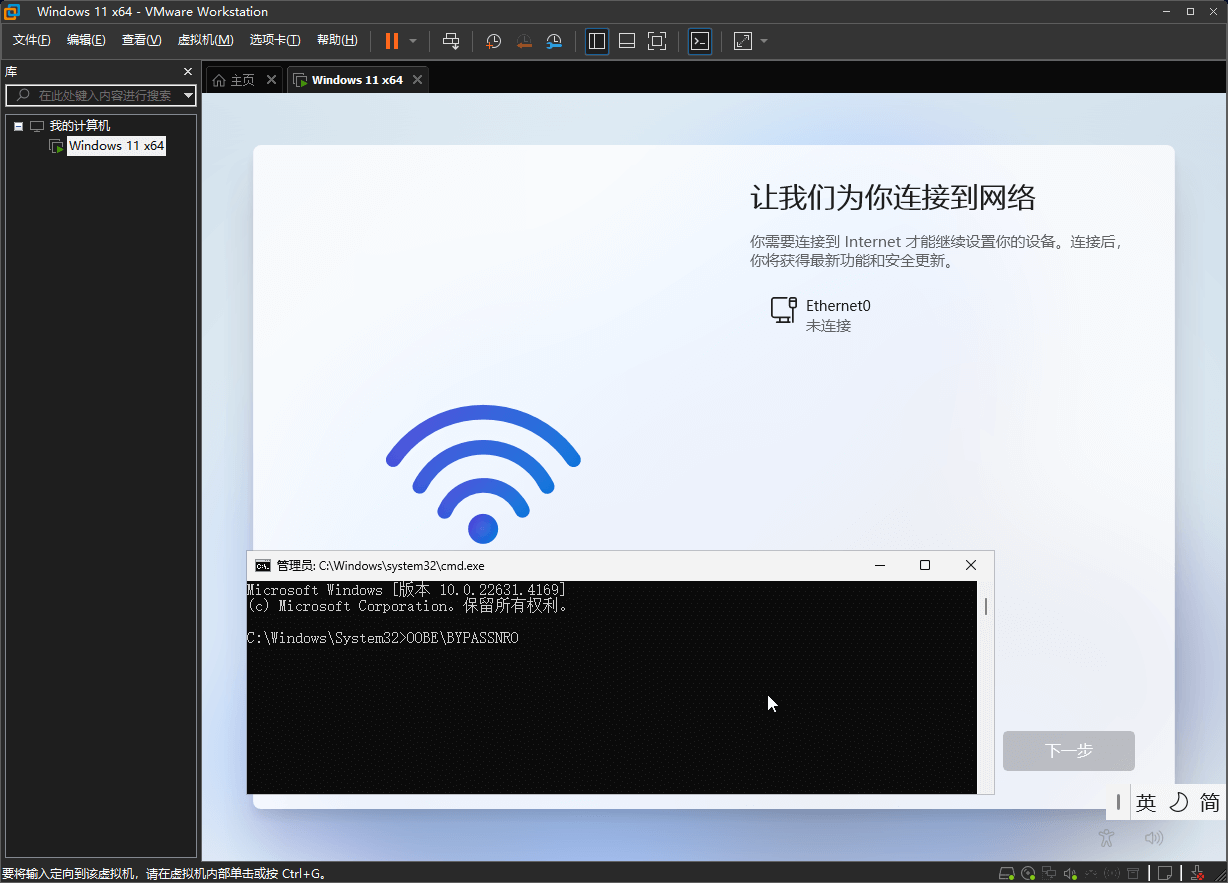Open the 文件(F) menu
Image resolution: width=1228 pixels, height=883 pixels.
coord(32,40)
